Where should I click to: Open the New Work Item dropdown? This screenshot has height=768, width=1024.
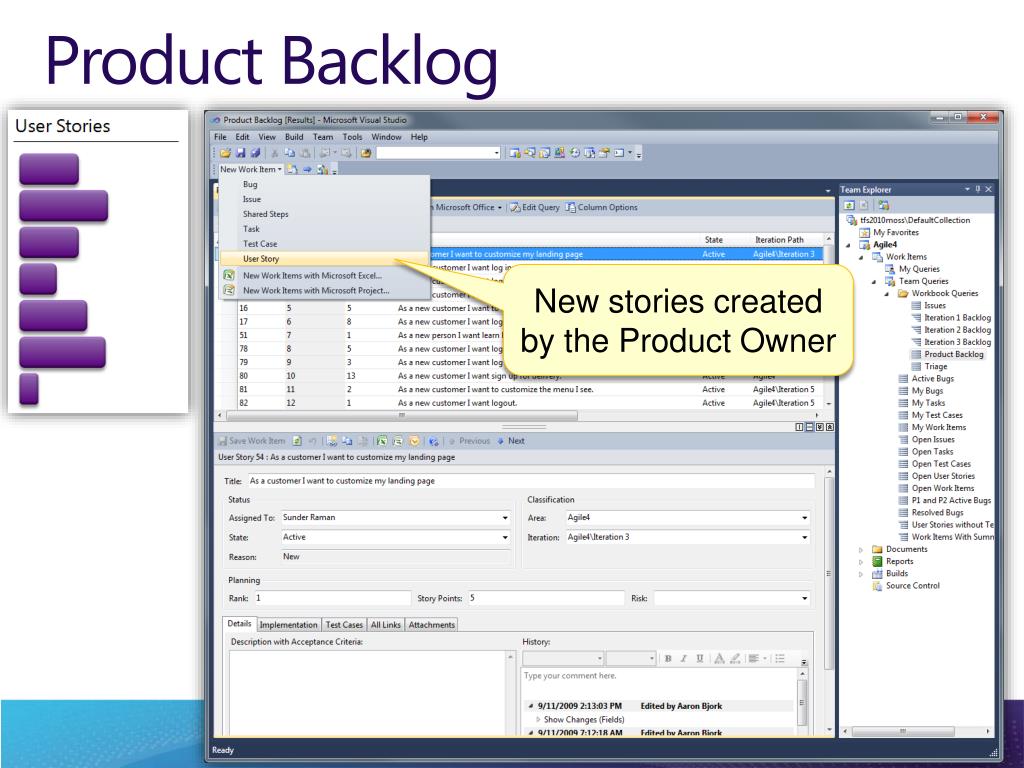(x=251, y=169)
